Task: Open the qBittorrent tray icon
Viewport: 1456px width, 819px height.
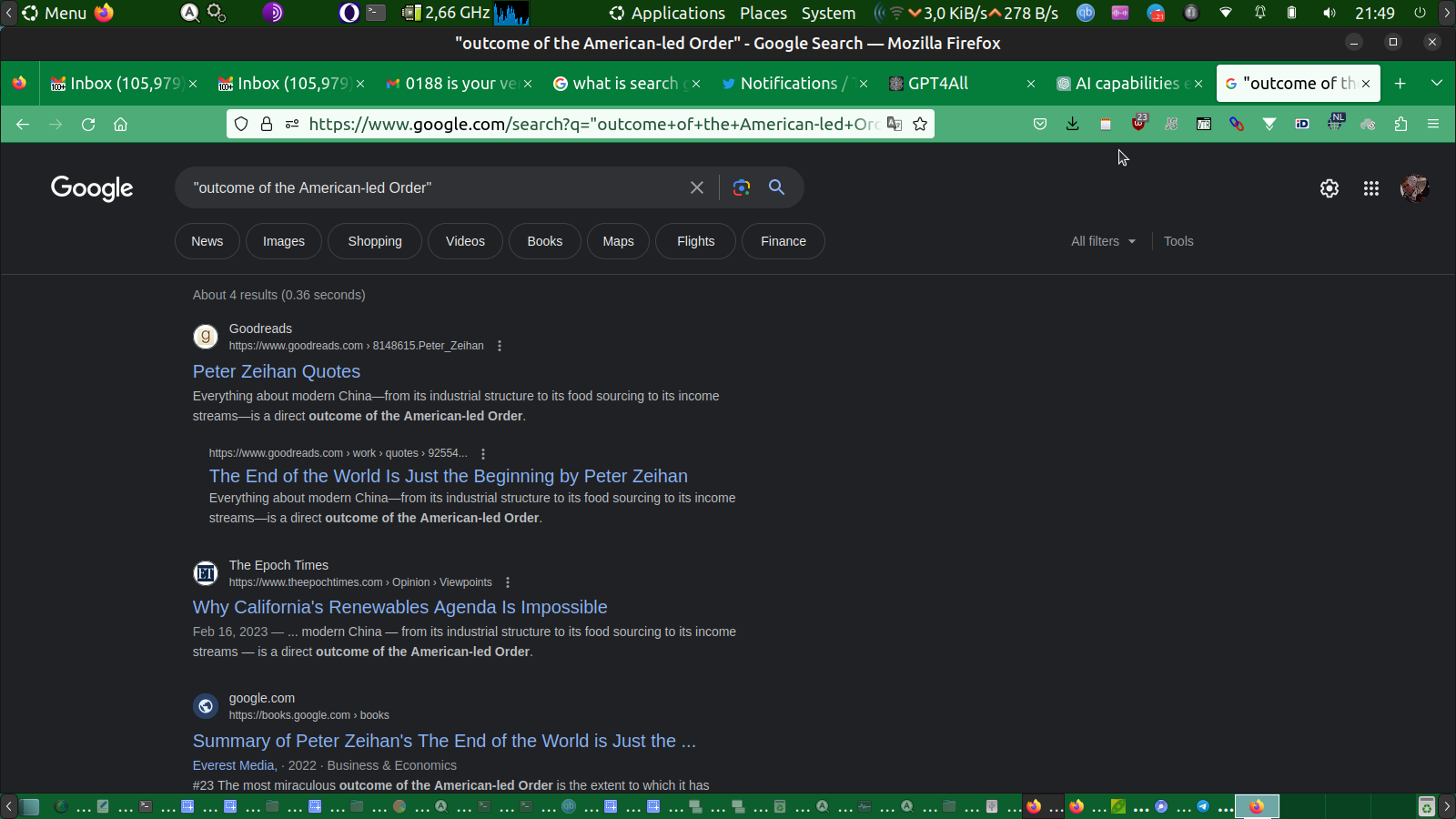Action: click(1086, 13)
